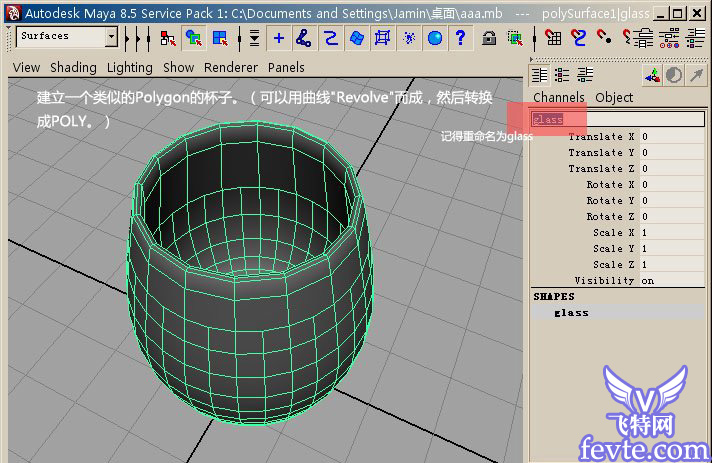Toggle the joints selection mask icon

(304, 38)
